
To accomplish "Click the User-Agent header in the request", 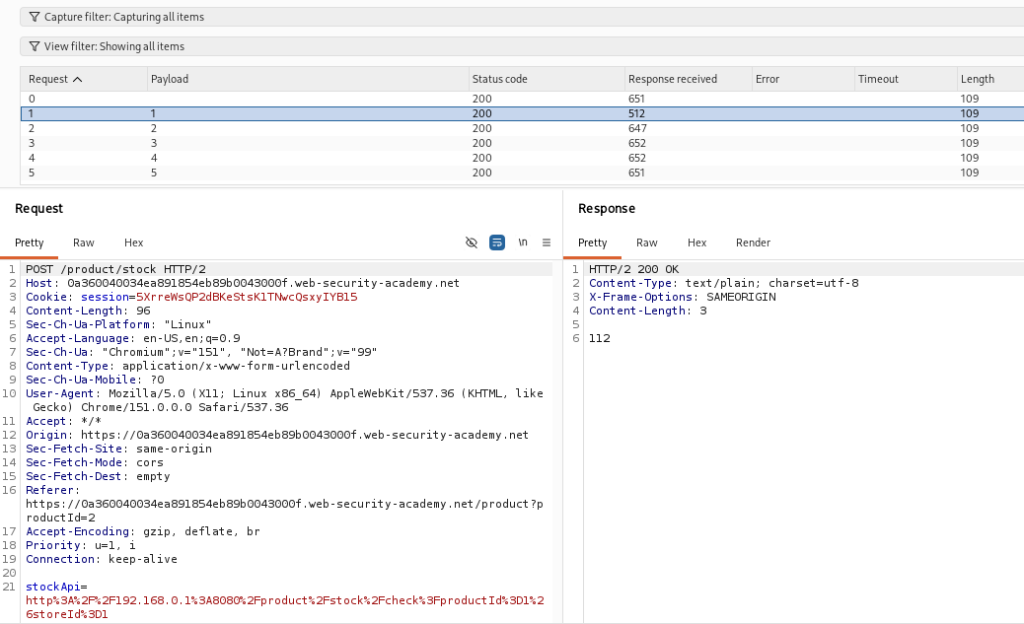I will point(284,400).
